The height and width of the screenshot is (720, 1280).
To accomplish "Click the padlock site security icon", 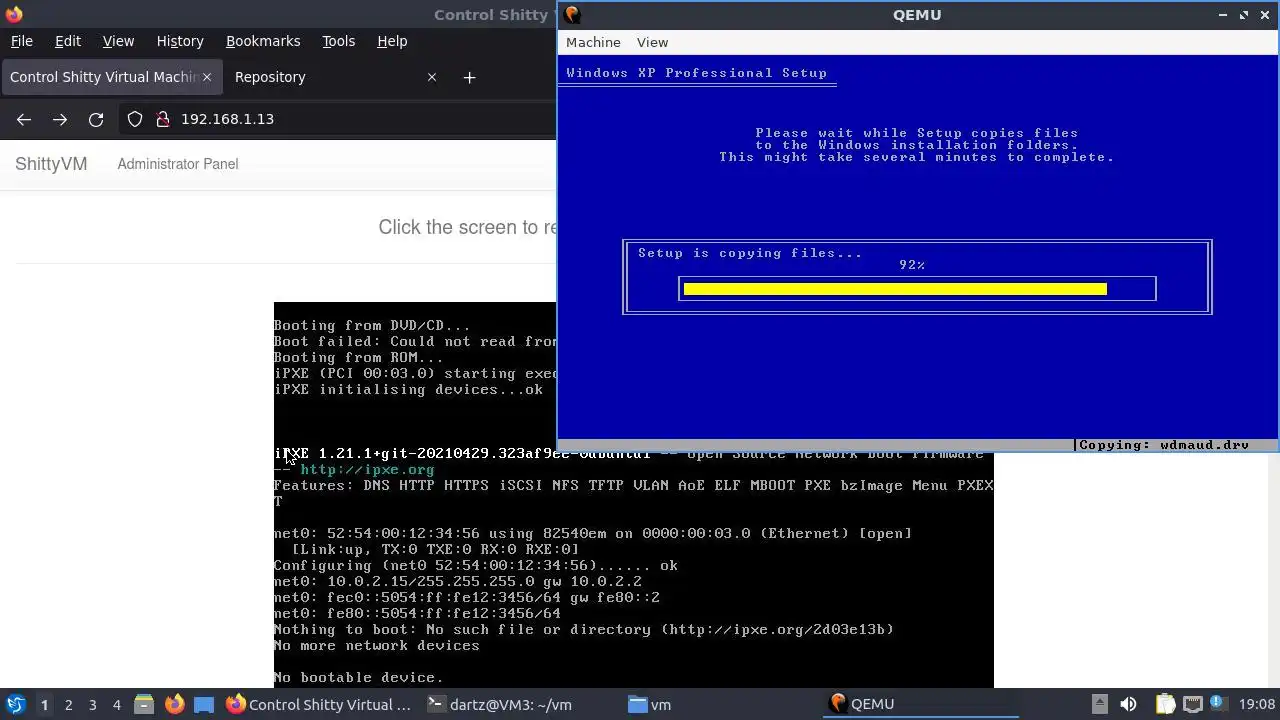I will (x=163, y=119).
